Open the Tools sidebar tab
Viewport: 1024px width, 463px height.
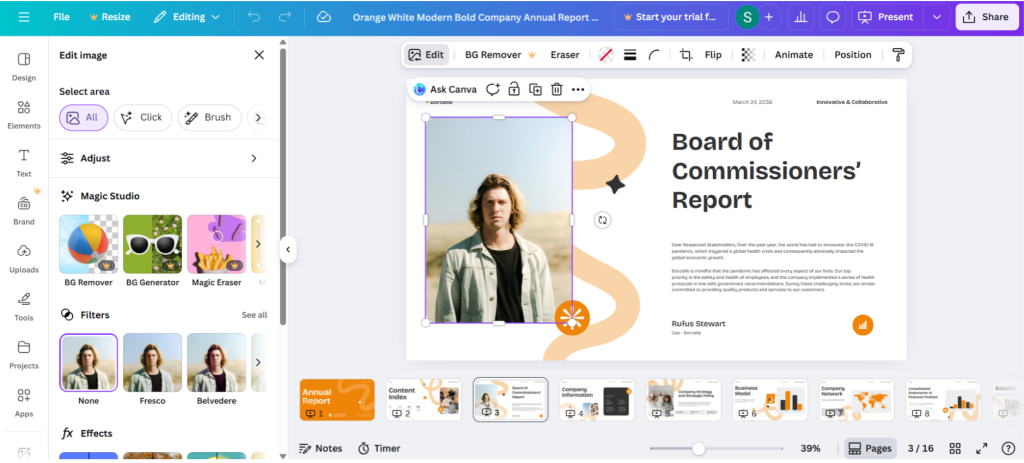24,307
